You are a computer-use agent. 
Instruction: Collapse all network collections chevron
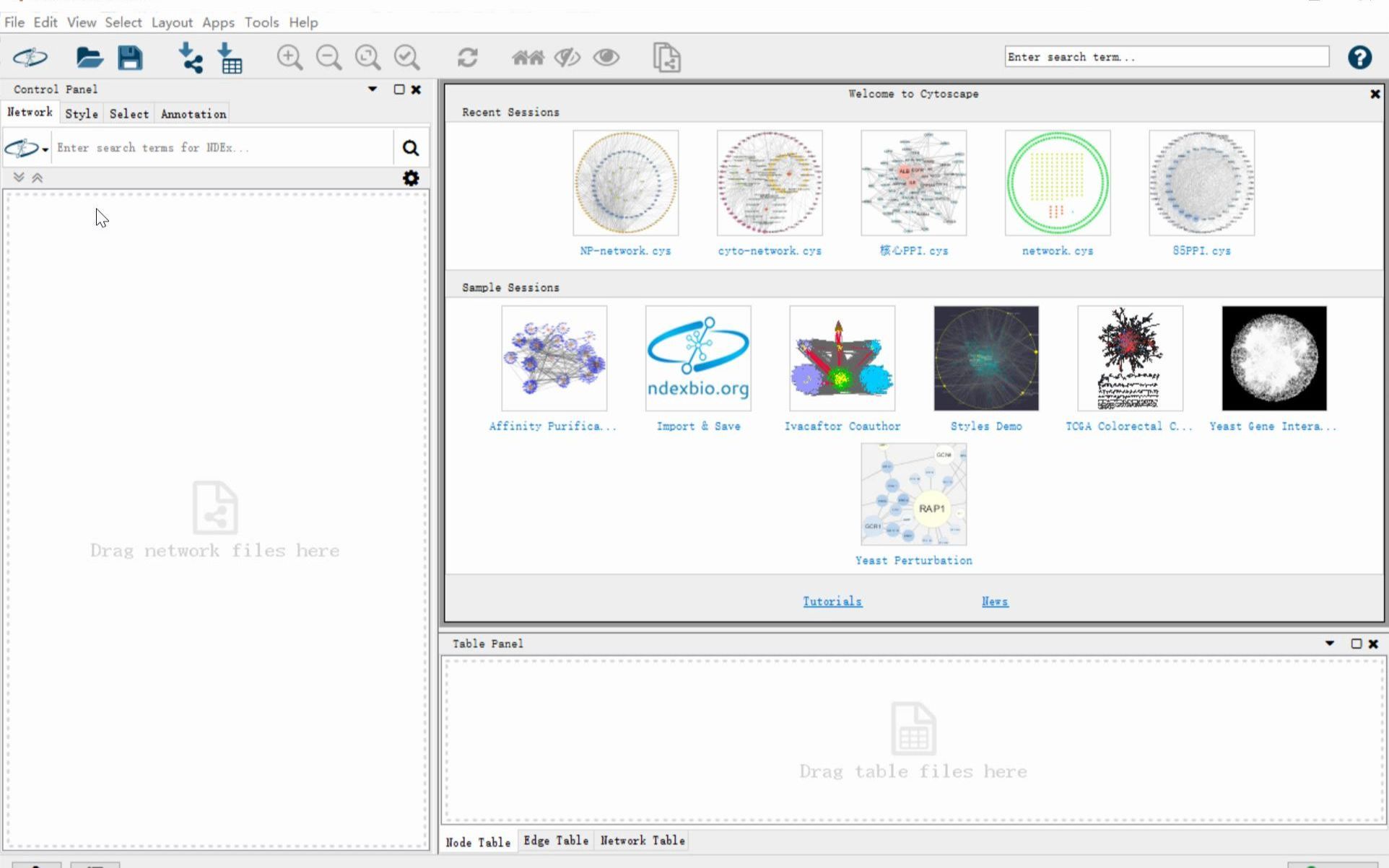coord(38,177)
